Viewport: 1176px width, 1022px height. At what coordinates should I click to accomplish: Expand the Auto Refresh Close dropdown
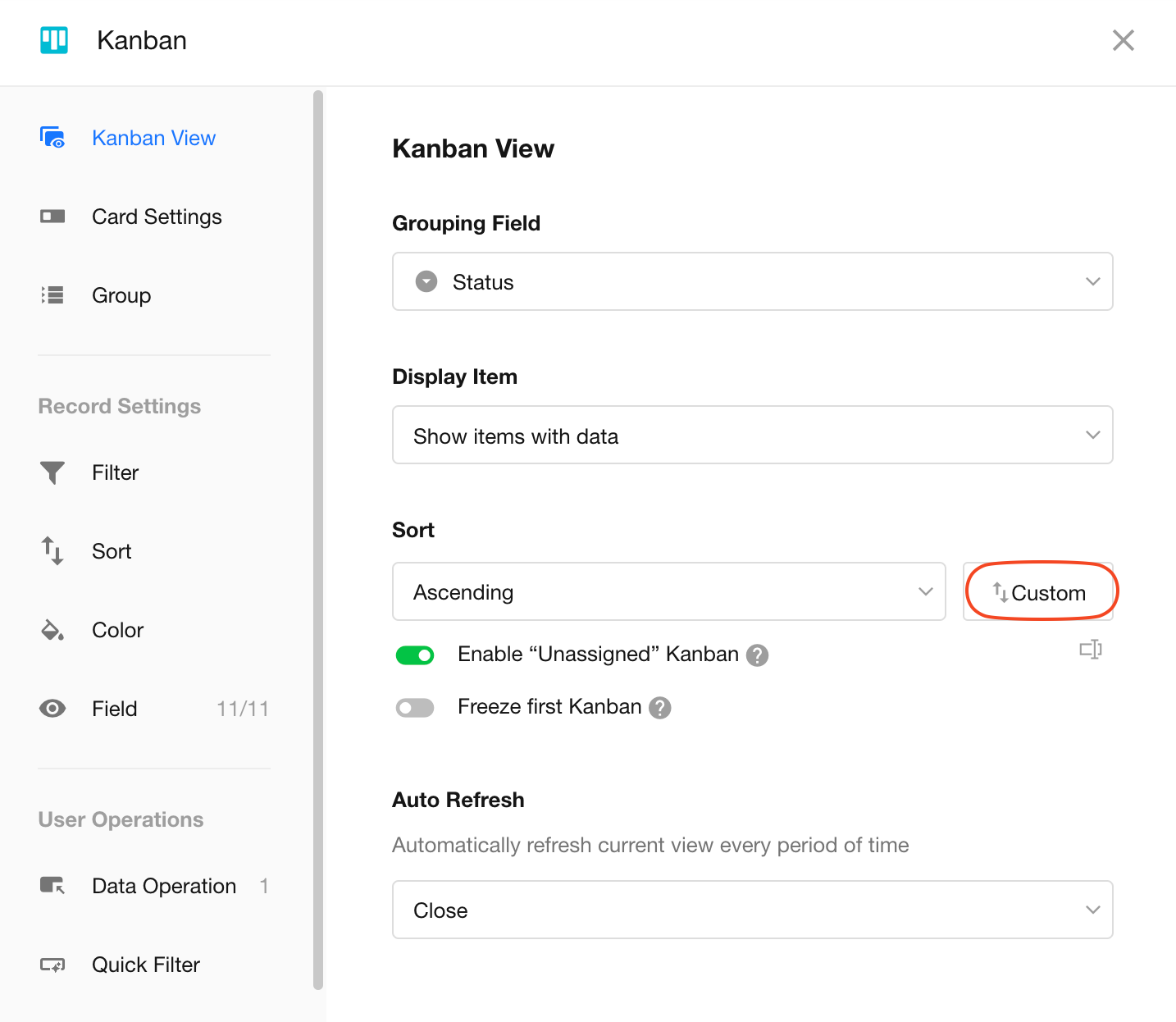752,910
